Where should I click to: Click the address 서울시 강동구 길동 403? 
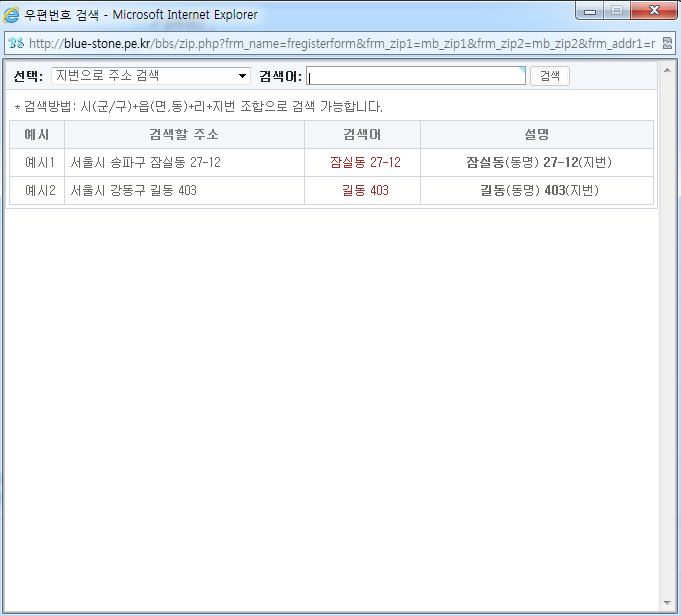point(134,190)
